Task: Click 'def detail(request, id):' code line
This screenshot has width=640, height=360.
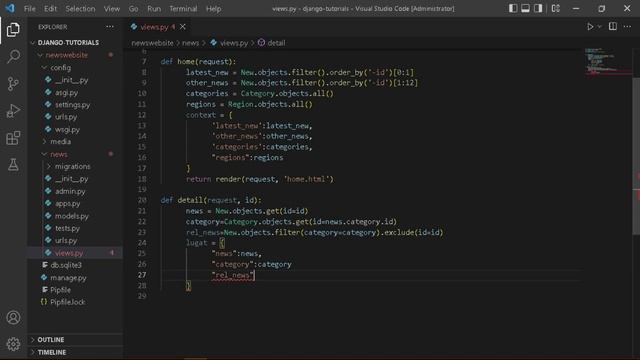Action: (211, 200)
